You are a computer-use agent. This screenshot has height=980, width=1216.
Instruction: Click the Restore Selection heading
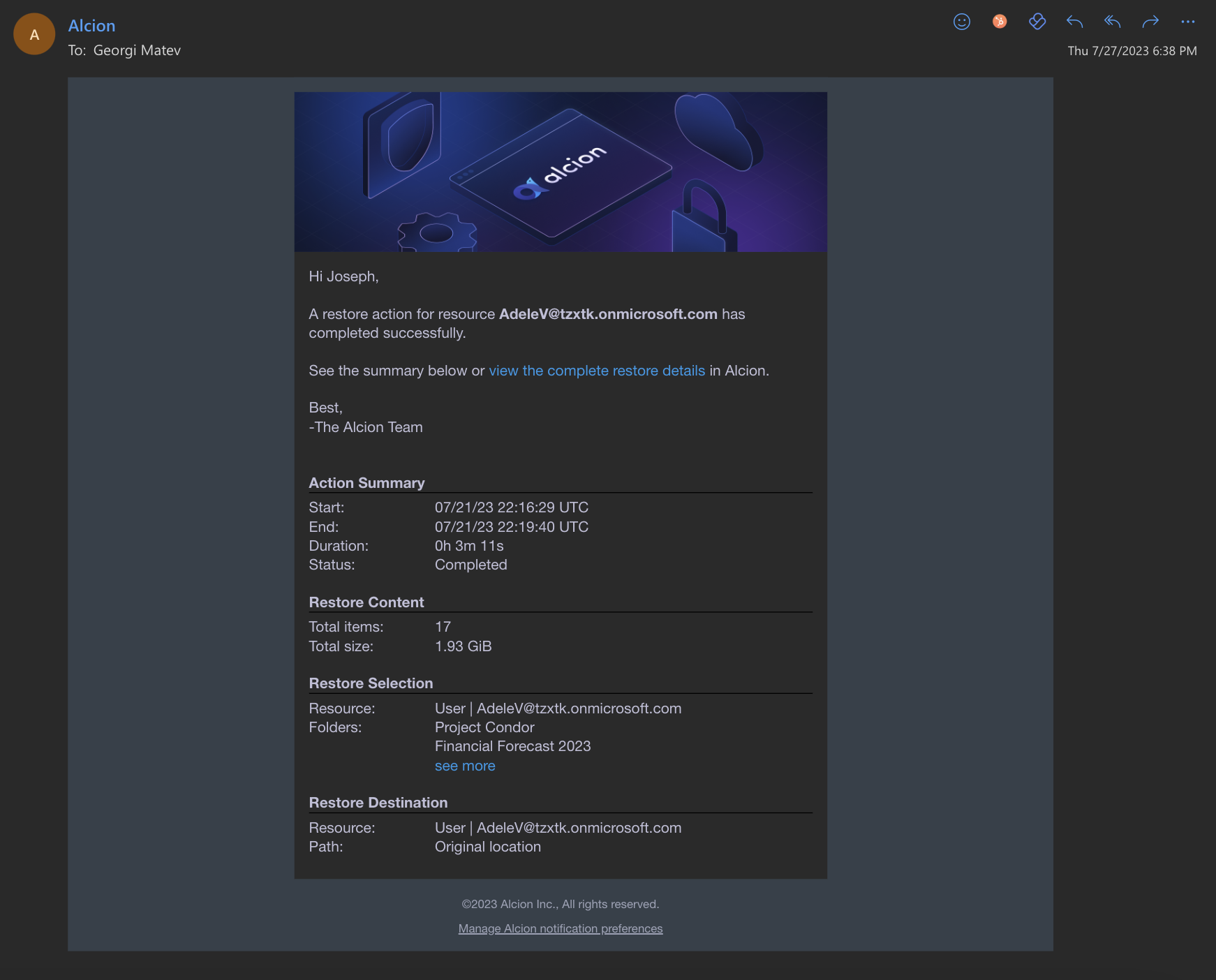coord(371,683)
